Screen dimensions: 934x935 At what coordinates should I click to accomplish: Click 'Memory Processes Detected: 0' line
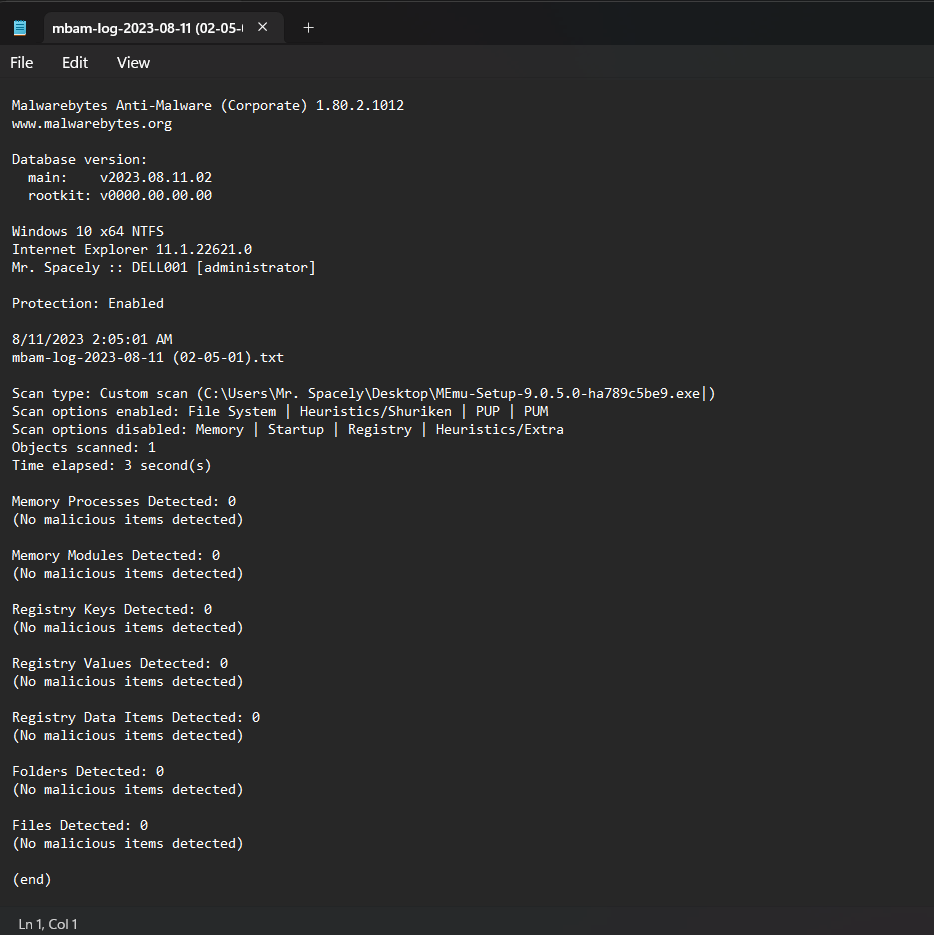[124, 501]
